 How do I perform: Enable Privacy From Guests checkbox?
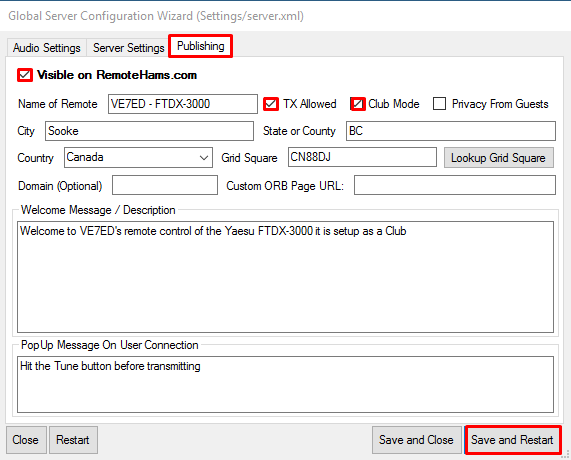pyautogui.click(x=440, y=104)
